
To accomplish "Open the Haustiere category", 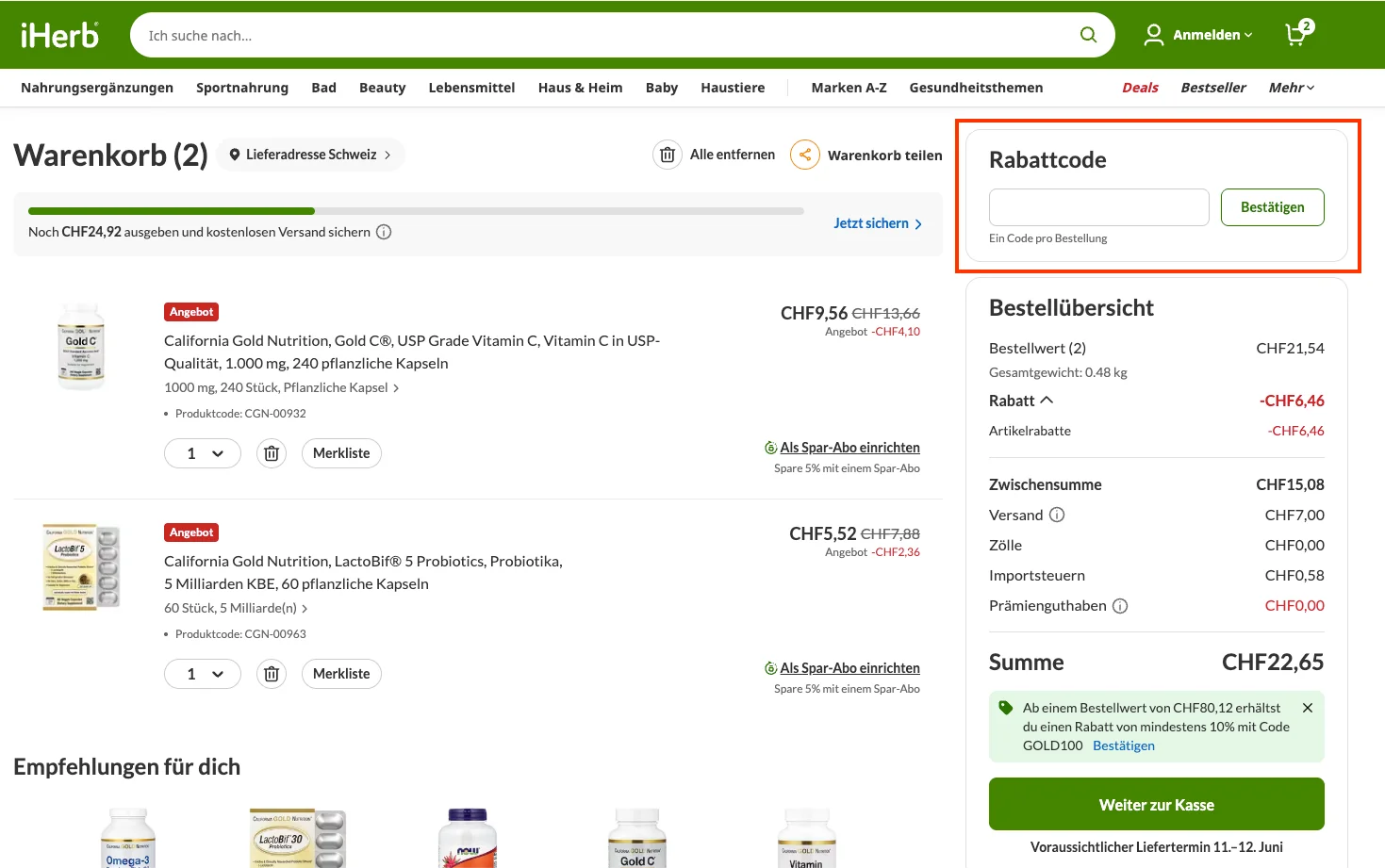I will point(733,88).
